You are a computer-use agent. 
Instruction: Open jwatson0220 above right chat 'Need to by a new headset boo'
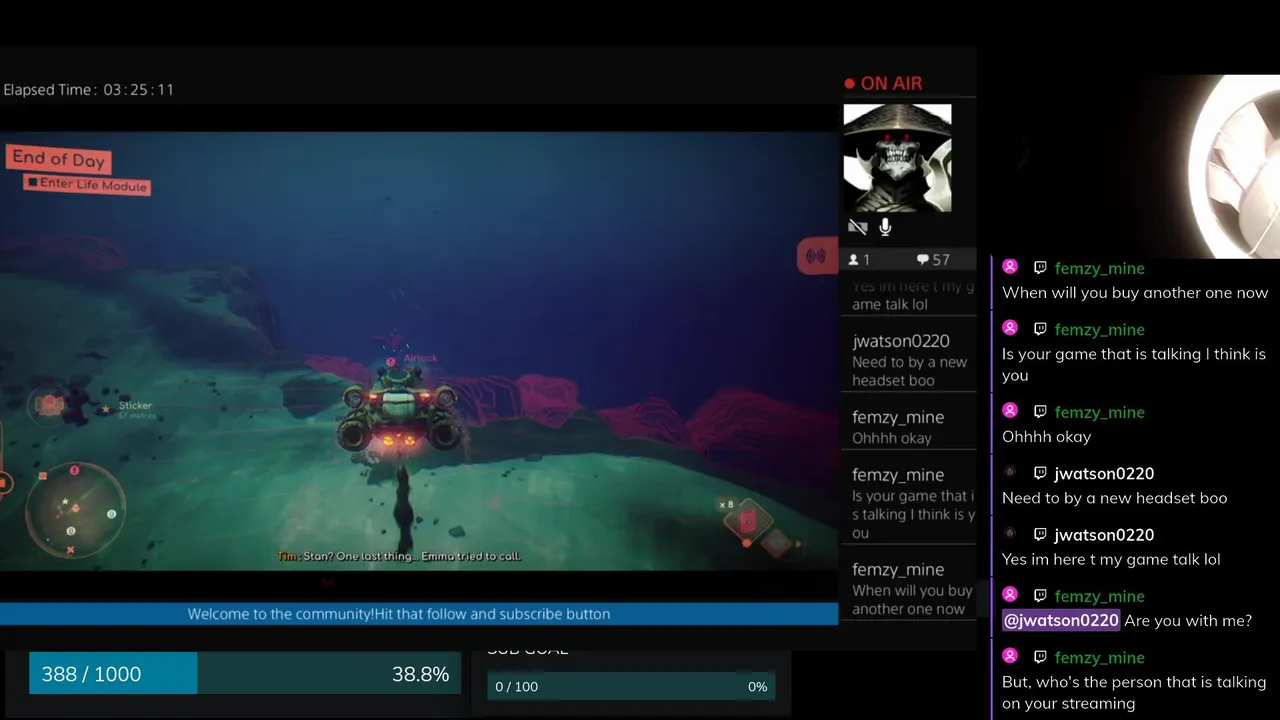1104,473
